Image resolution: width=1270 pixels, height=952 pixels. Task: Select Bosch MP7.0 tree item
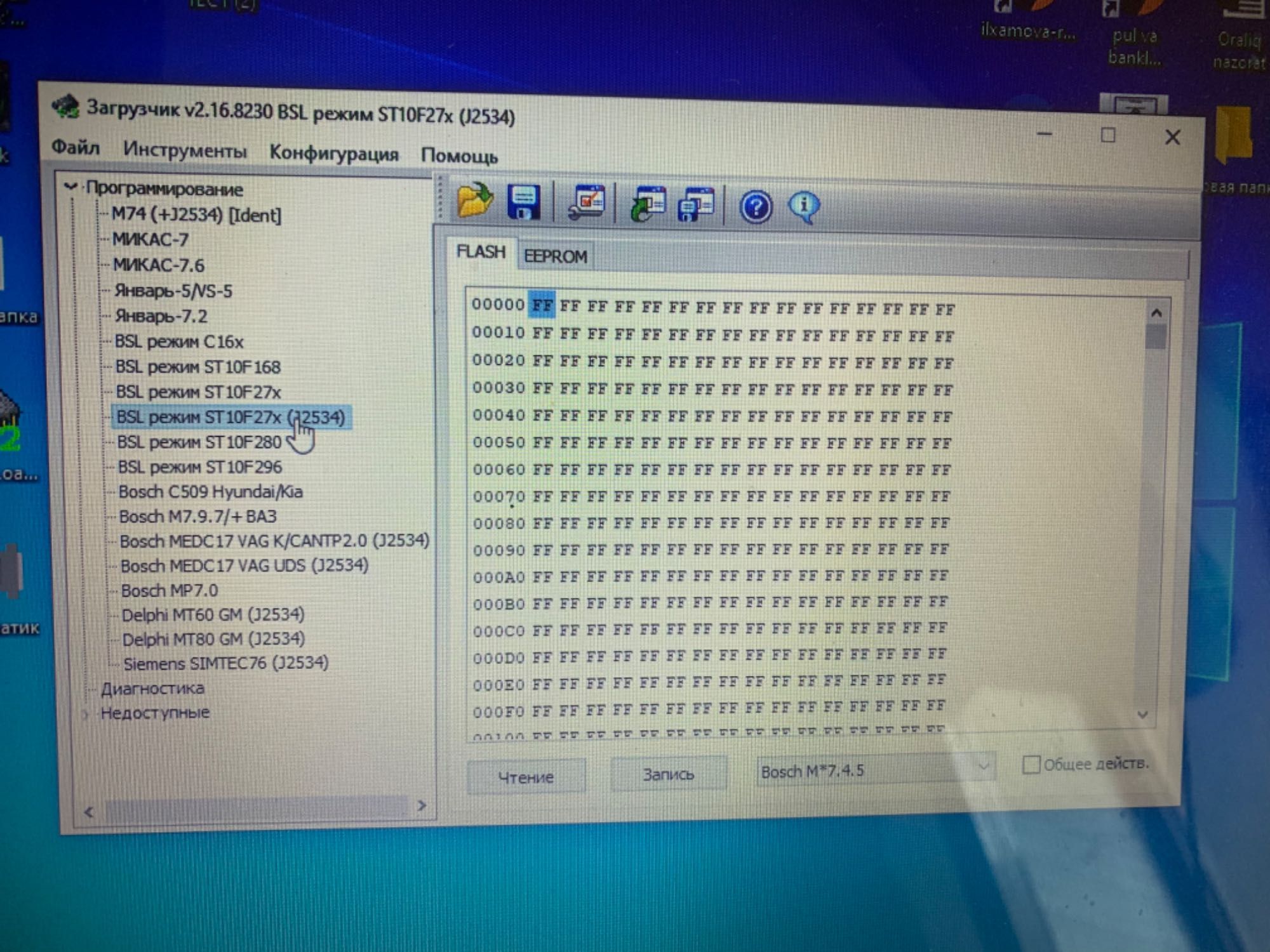click(x=170, y=590)
